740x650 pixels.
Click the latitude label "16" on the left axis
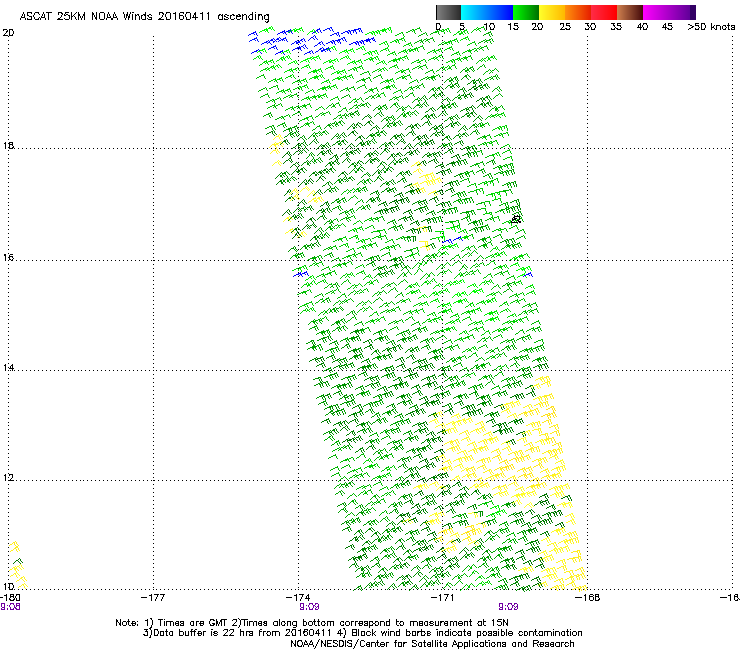click(x=8, y=257)
